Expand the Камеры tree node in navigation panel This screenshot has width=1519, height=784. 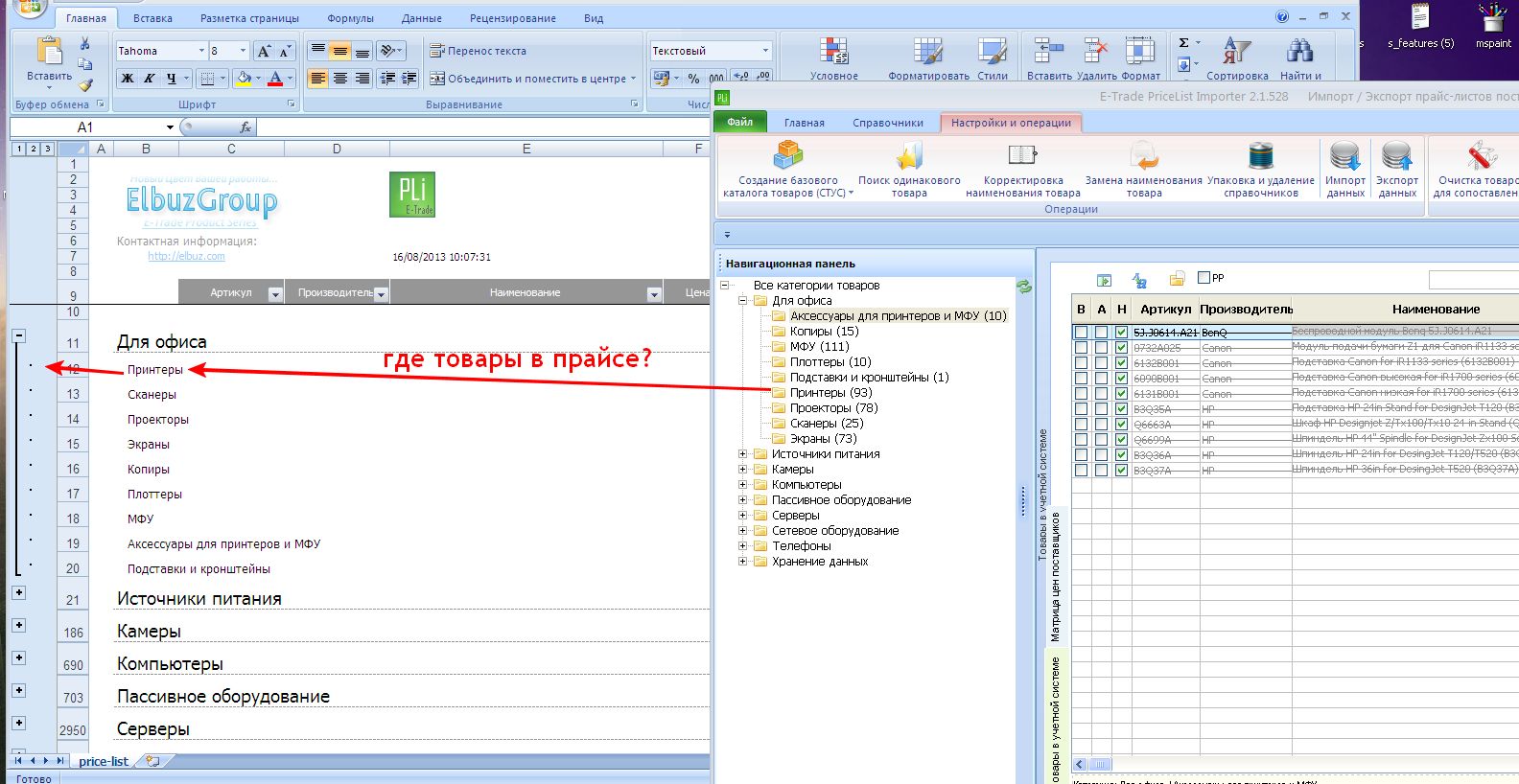742,470
